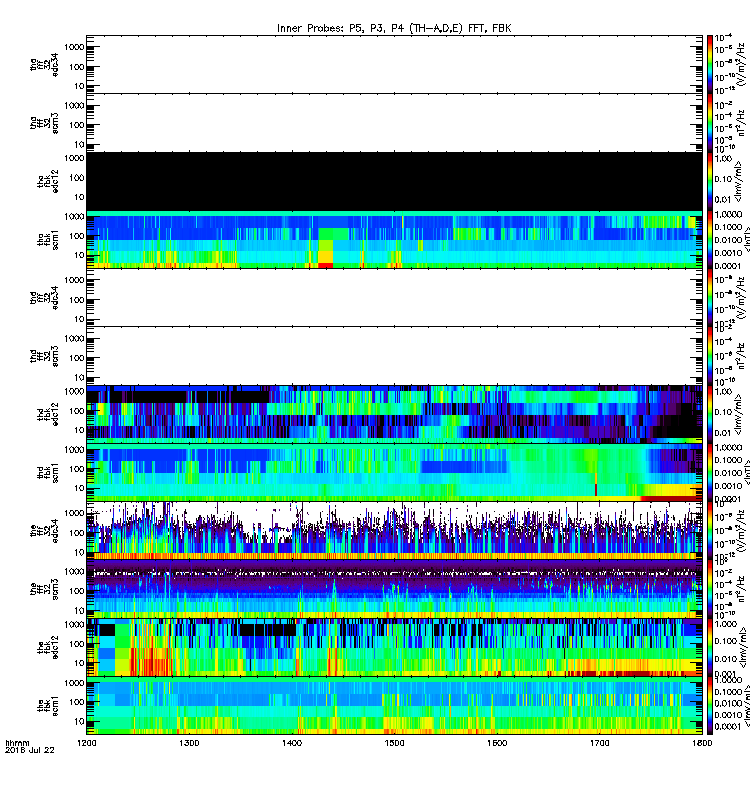This screenshot has width=750, height=800.
Task: Select the empty tha fff edc34 spectrogram panel
Action: coord(394,64)
